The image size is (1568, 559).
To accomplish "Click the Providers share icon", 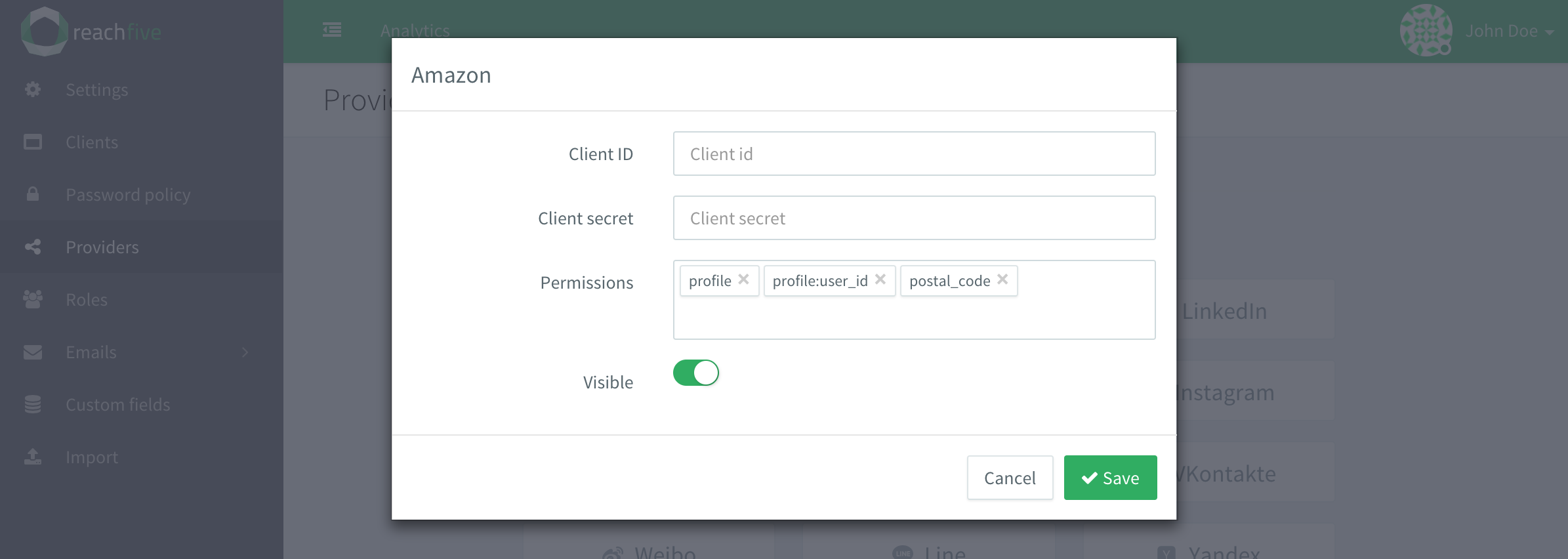I will coord(33,247).
